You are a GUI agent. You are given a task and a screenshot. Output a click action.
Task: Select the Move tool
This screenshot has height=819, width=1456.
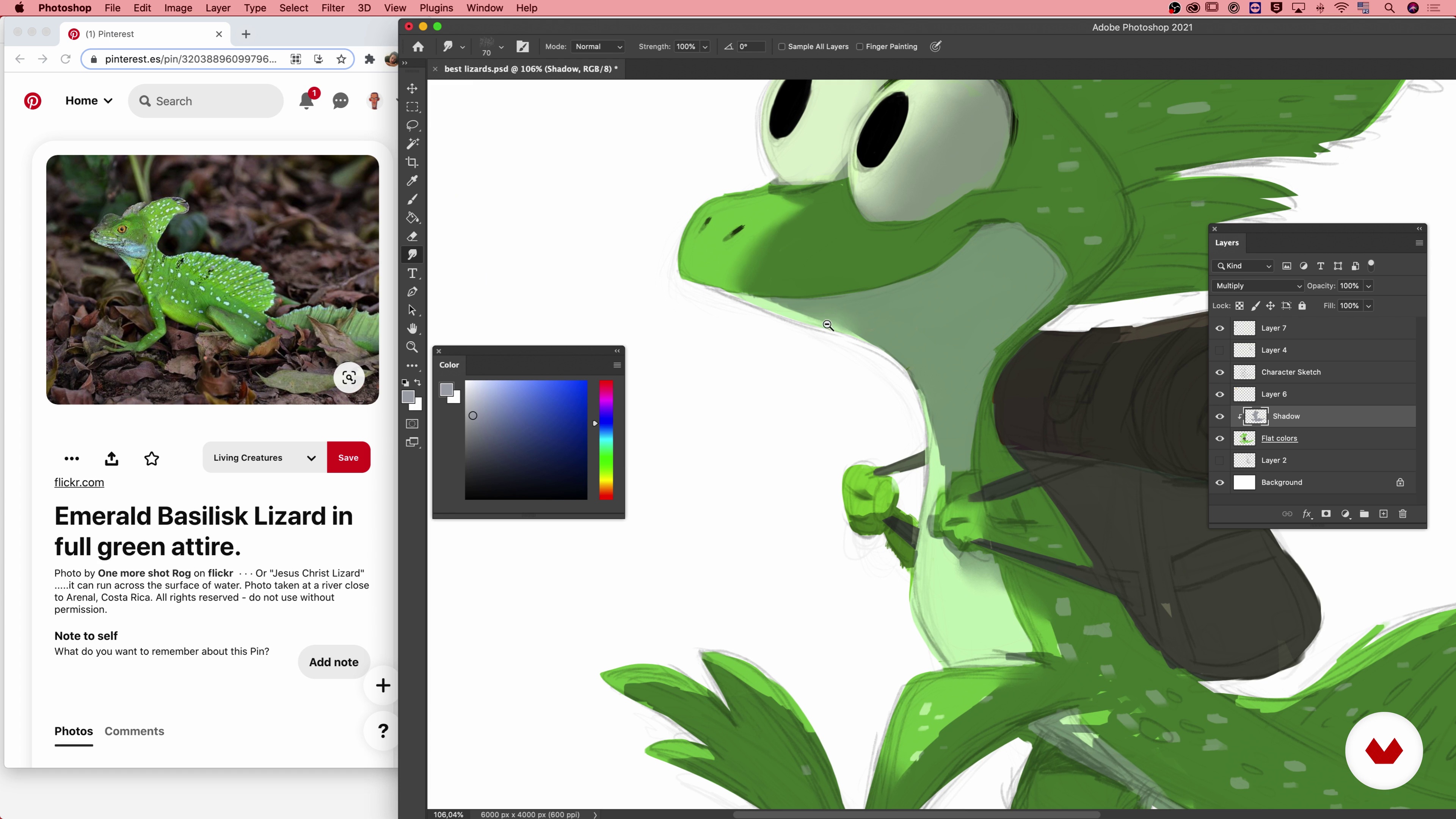pyautogui.click(x=412, y=88)
